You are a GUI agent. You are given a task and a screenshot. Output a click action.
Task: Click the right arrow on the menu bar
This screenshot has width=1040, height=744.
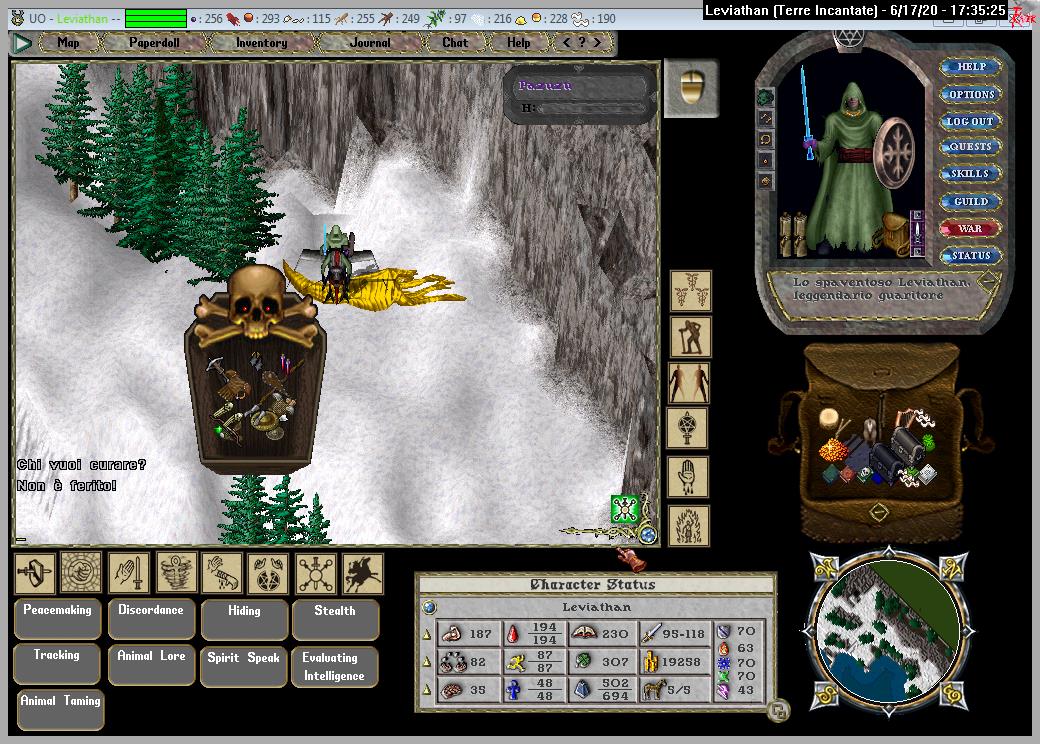pyautogui.click(x=598, y=42)
